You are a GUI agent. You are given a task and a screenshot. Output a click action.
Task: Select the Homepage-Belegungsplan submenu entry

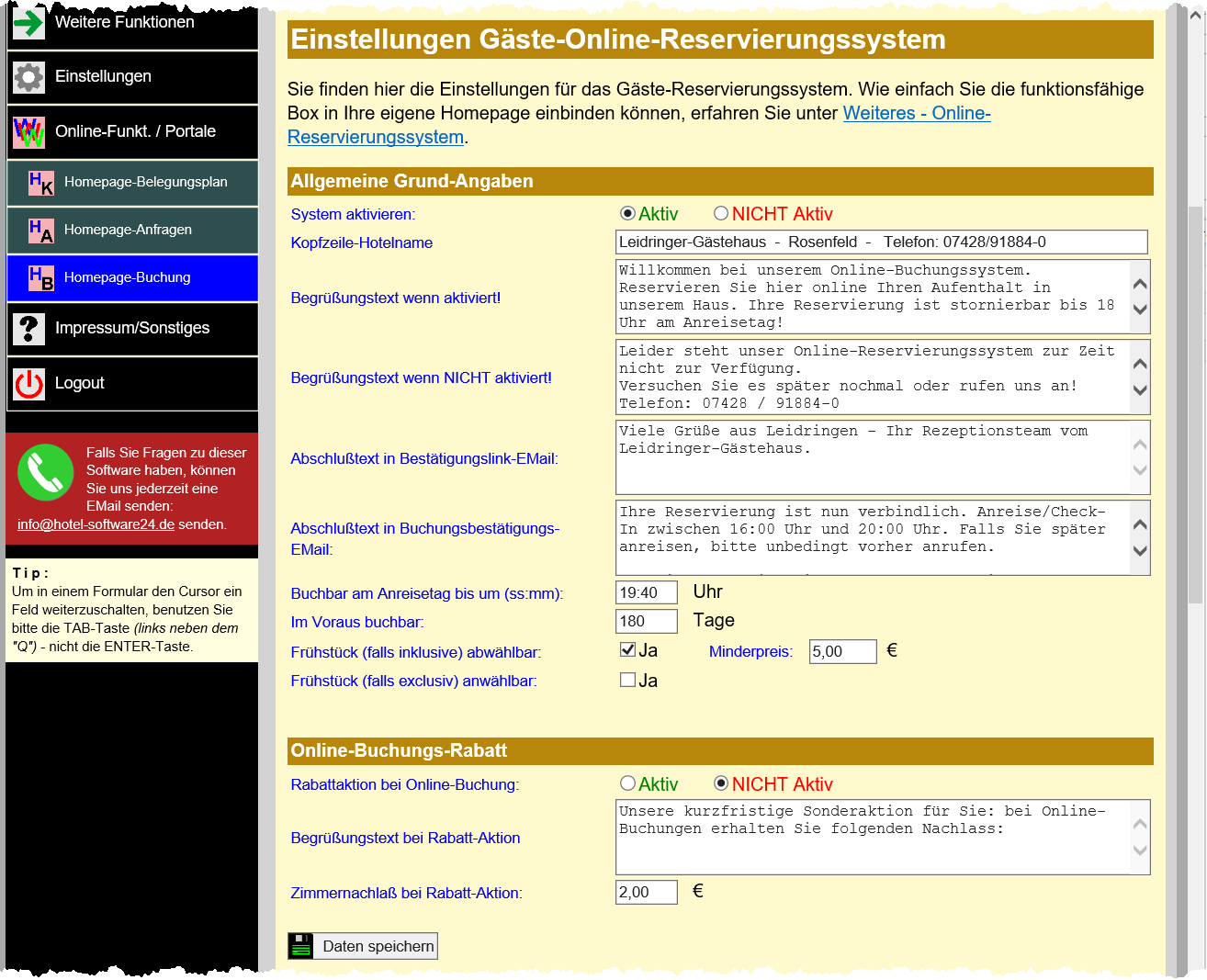(x=132, y=183)
